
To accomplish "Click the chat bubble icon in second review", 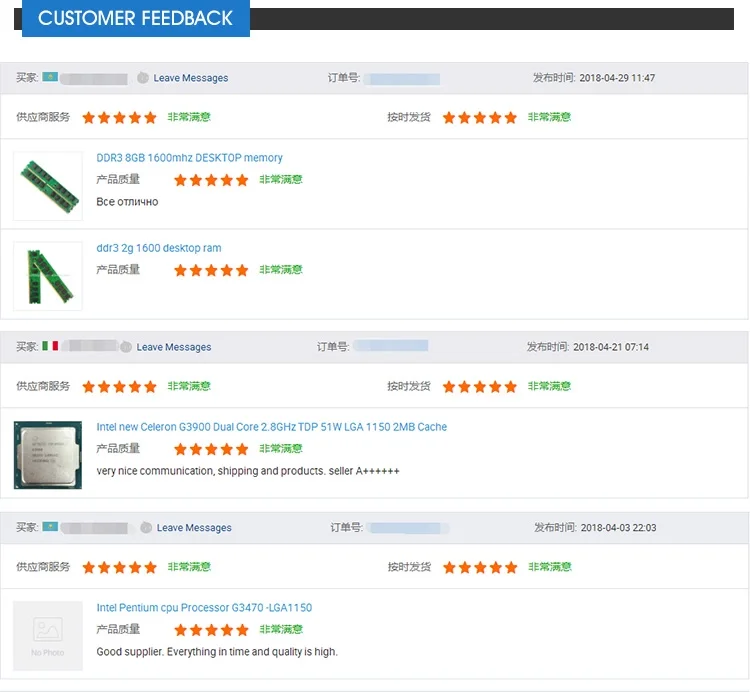I will click(126, 347).
